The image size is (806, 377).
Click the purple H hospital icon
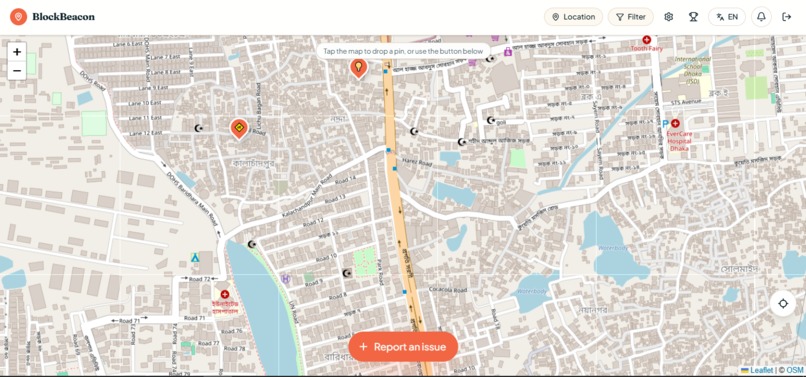286,278
